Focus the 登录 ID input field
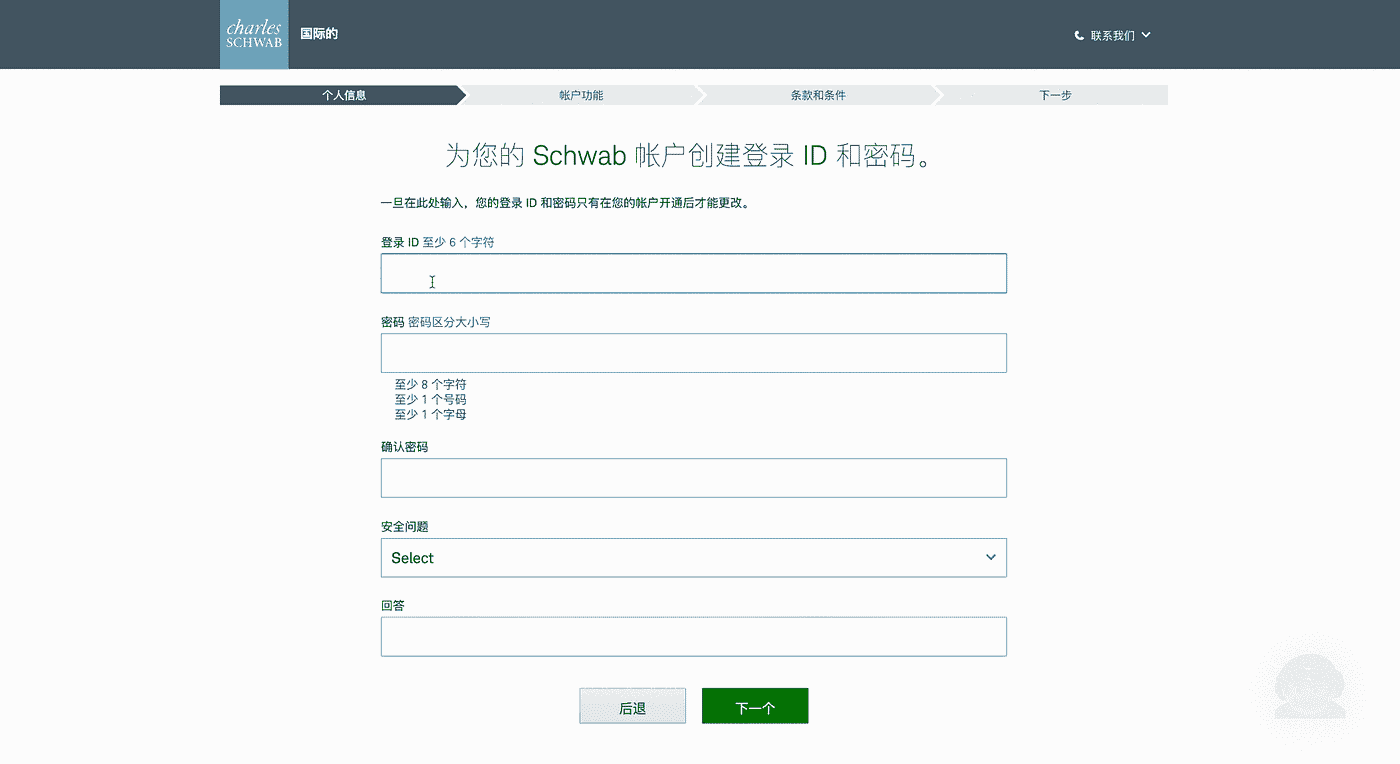Image resolution: width=1400 pixels, height=764 pixels. 693,273
